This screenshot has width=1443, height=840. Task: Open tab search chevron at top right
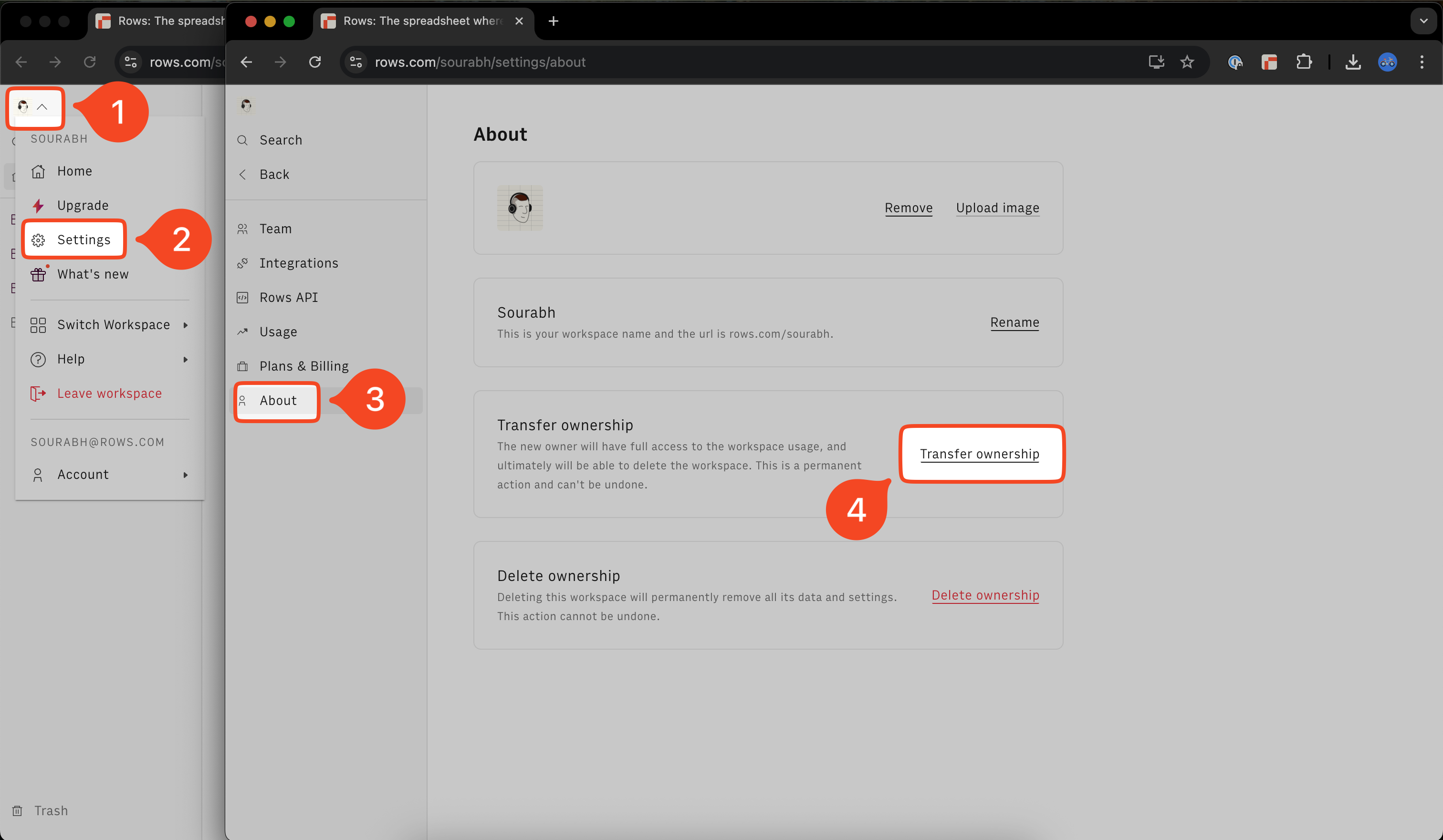tap(1423, 21)
